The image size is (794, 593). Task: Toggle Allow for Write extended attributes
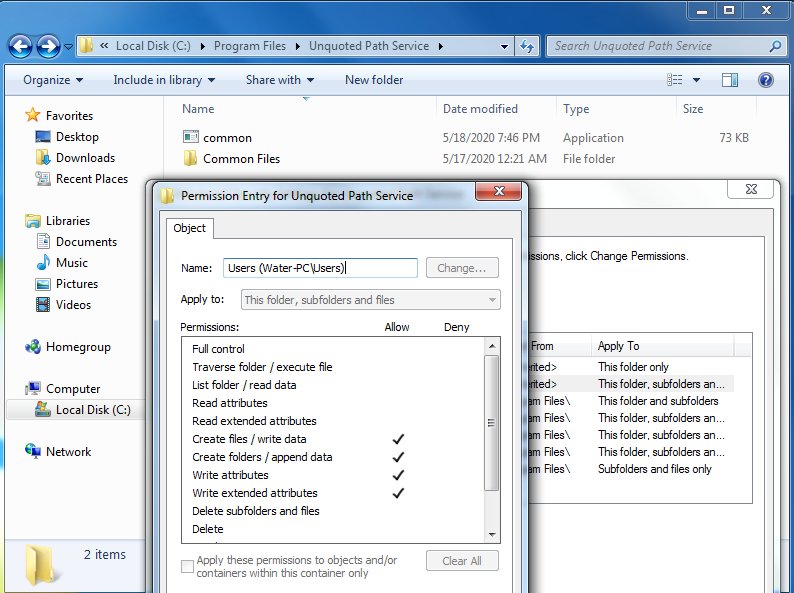click(x=398, y=493)
